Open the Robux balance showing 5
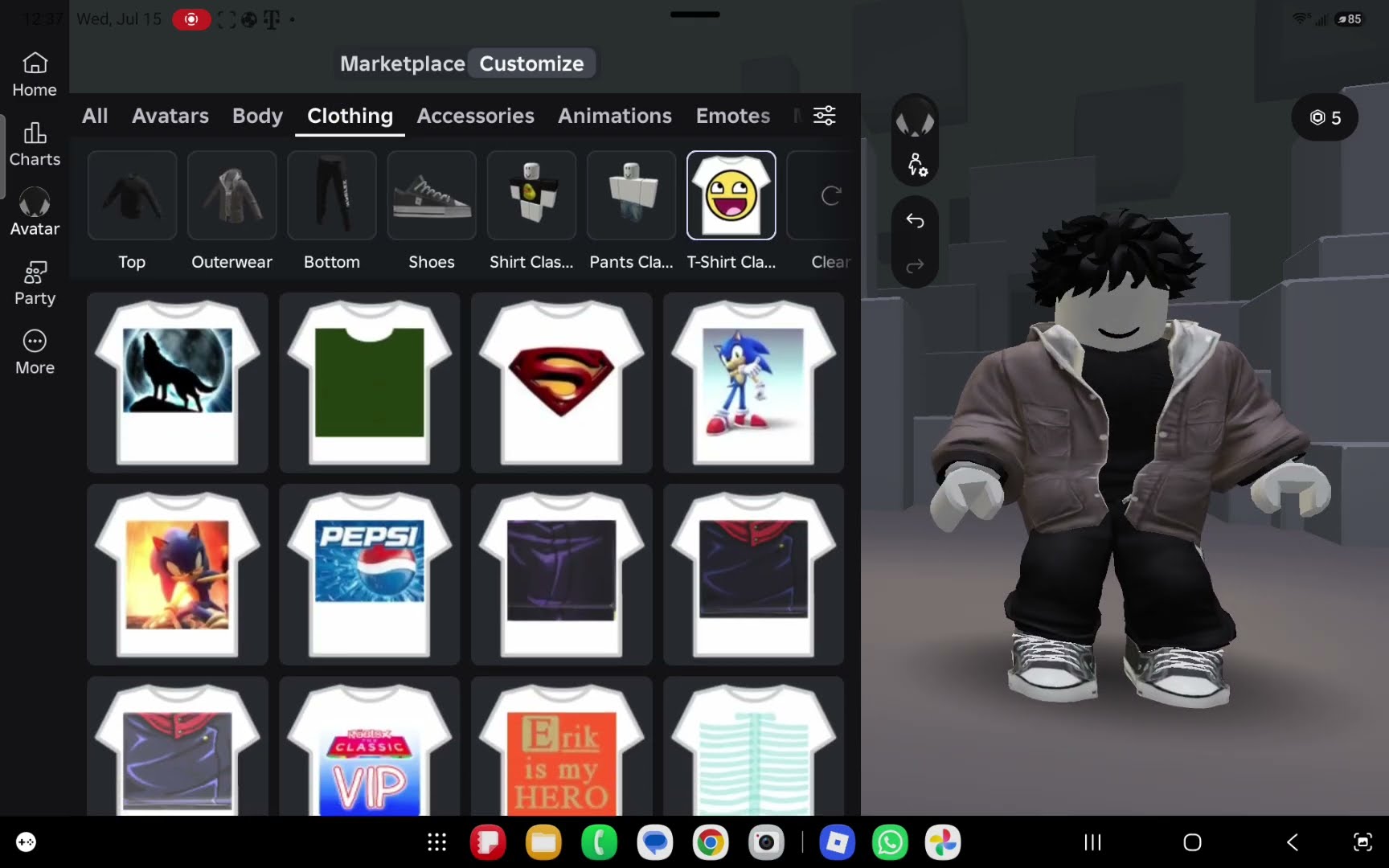This screenshot has width=1389, height=868. [1325, 118]
